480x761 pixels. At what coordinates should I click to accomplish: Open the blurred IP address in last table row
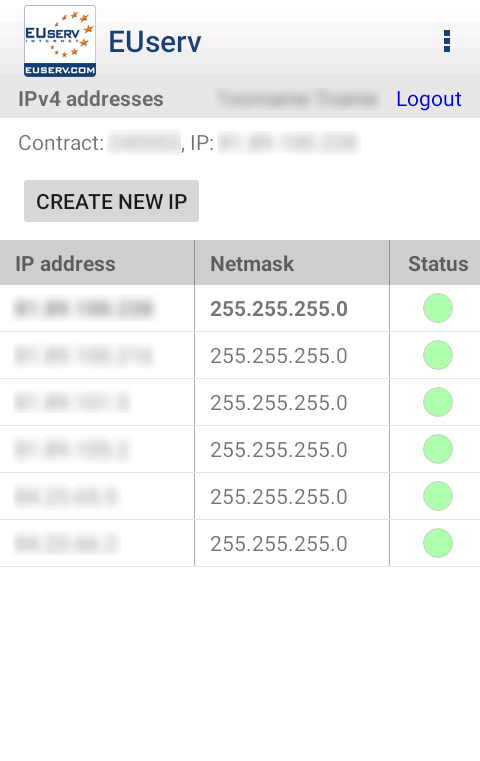(66, 544)
